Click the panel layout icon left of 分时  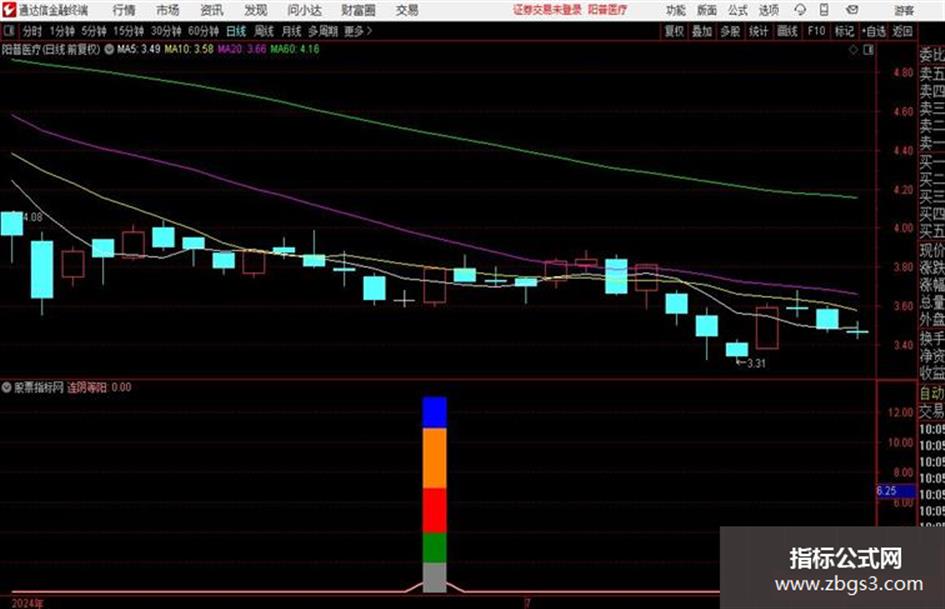tap(8, 31)
